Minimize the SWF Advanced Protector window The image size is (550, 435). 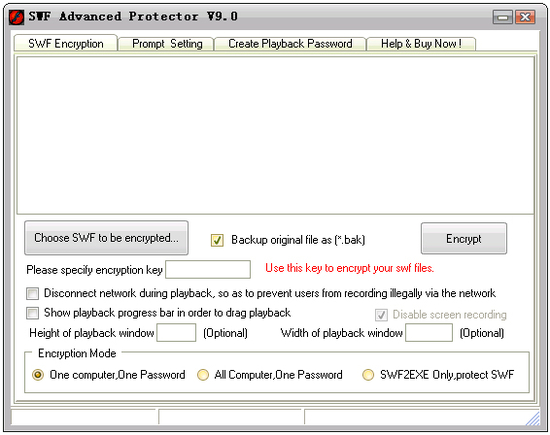[502, 17]
